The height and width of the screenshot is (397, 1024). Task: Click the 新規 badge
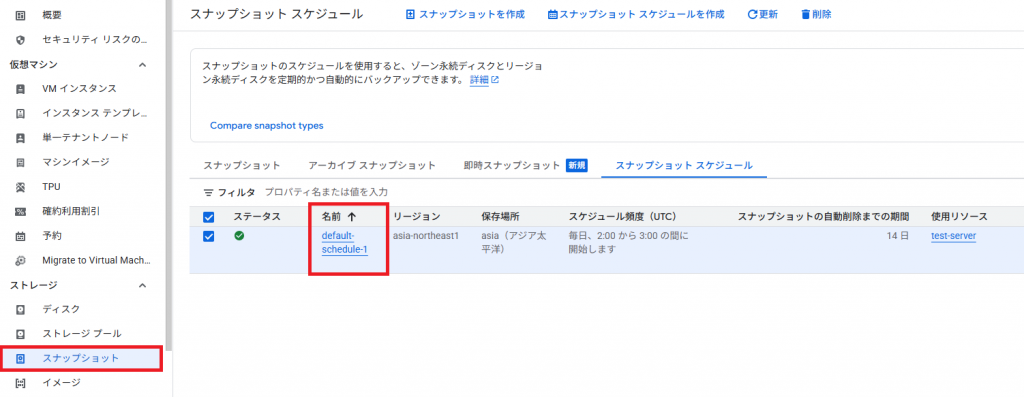(577, 165)
